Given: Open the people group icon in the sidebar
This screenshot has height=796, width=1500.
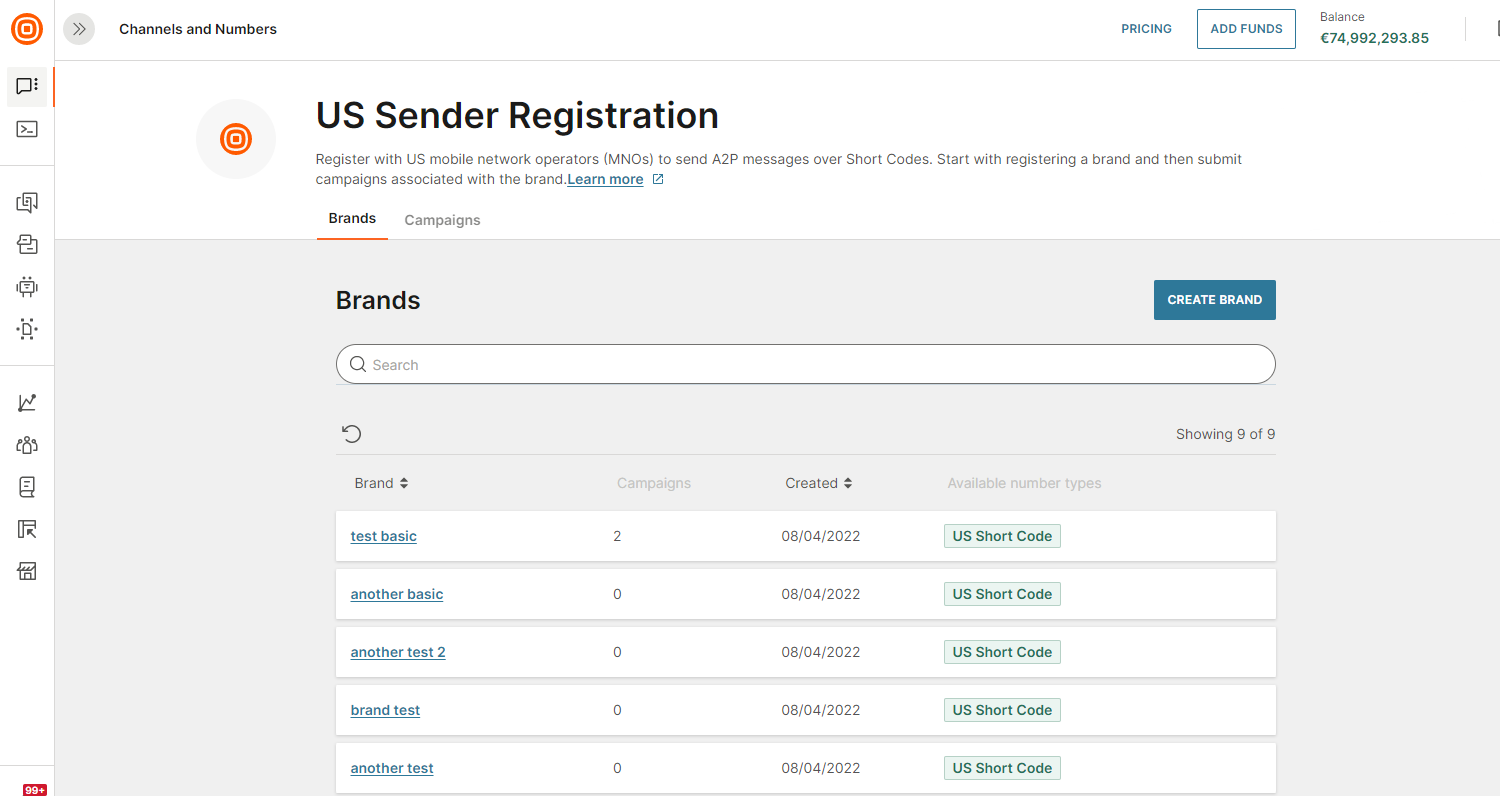Looking at the screenshot, I should pos(27,445).
